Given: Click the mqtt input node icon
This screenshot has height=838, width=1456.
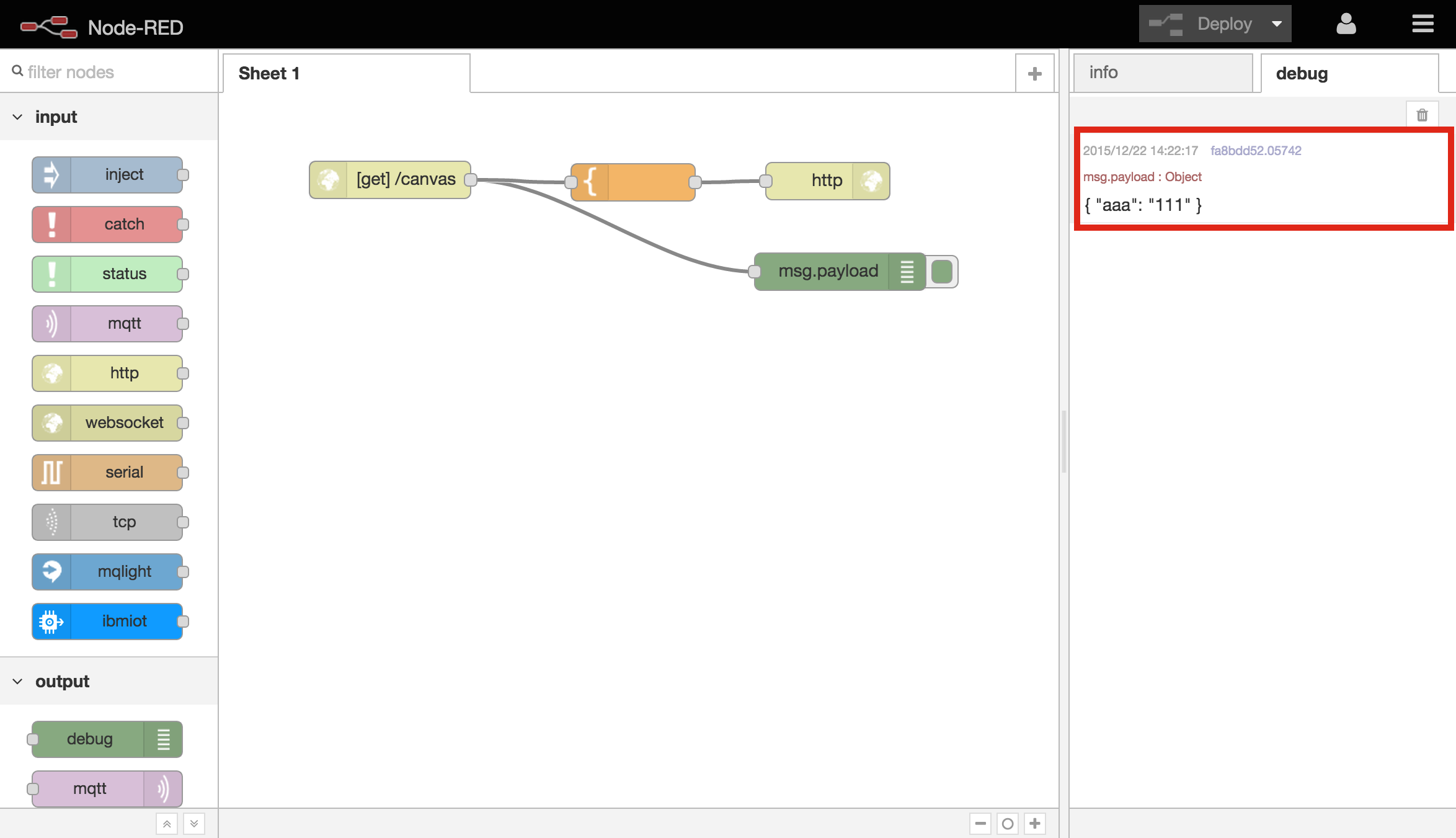Looking at the screenshot, I should tap(52, 323).
